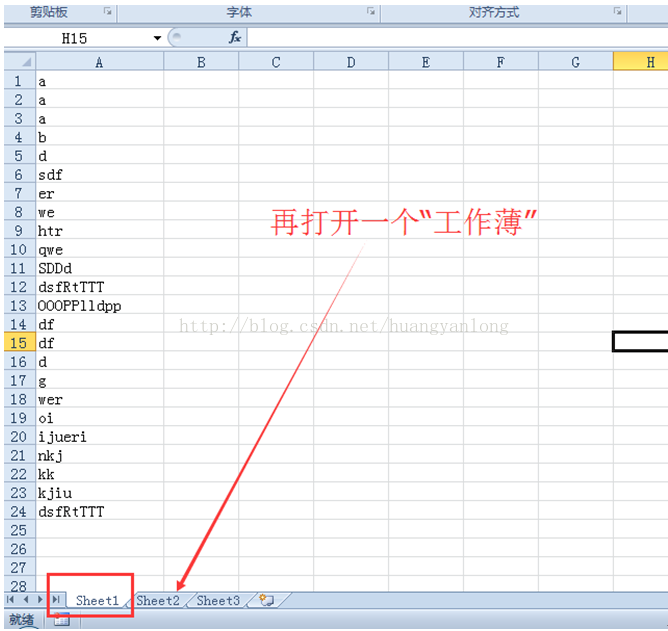Screen dimensions: 668x631
Task: Click cell 'a' in row 2
Action: point(100,100)
